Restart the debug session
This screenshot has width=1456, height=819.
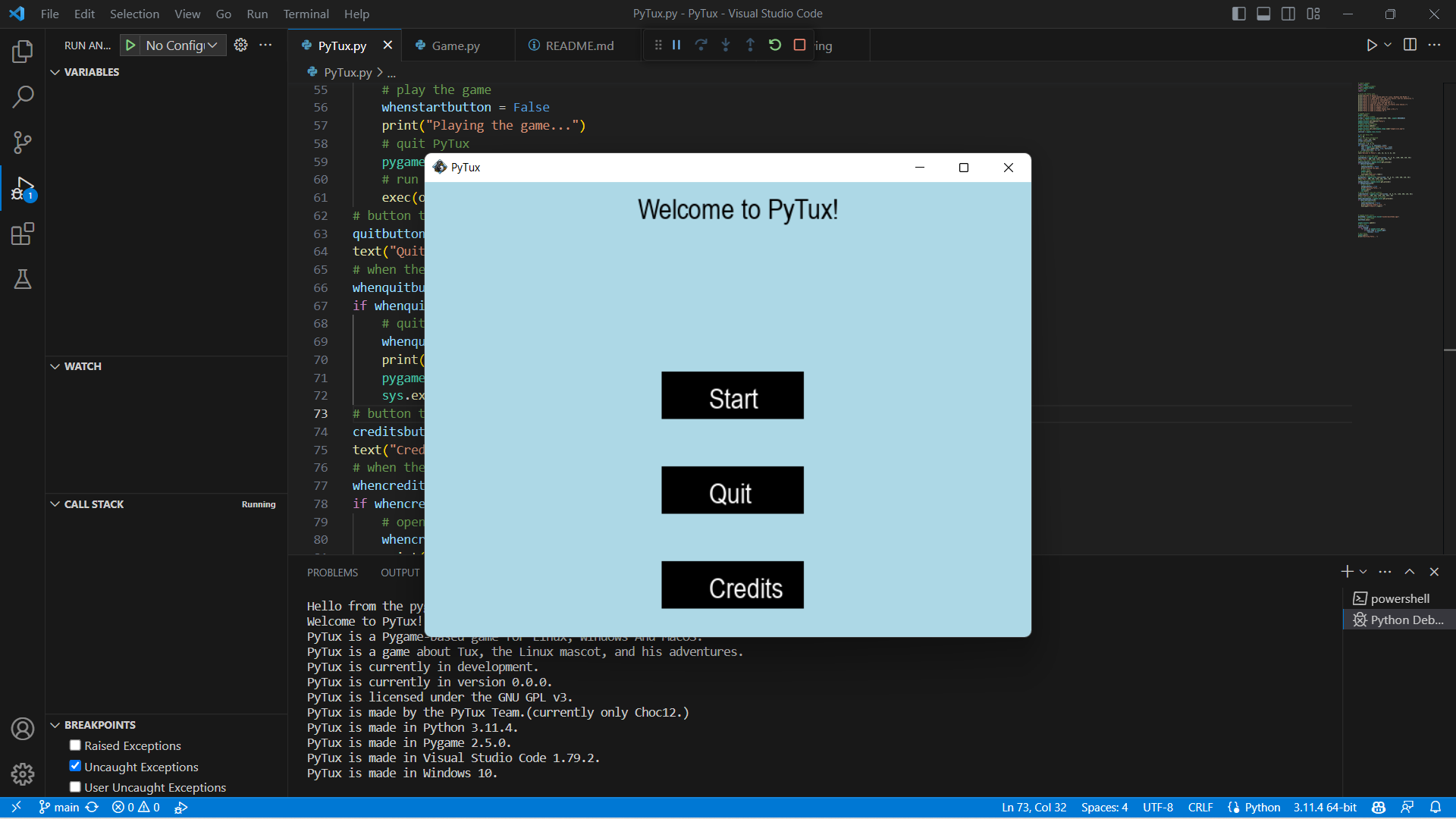coord(775,45)
